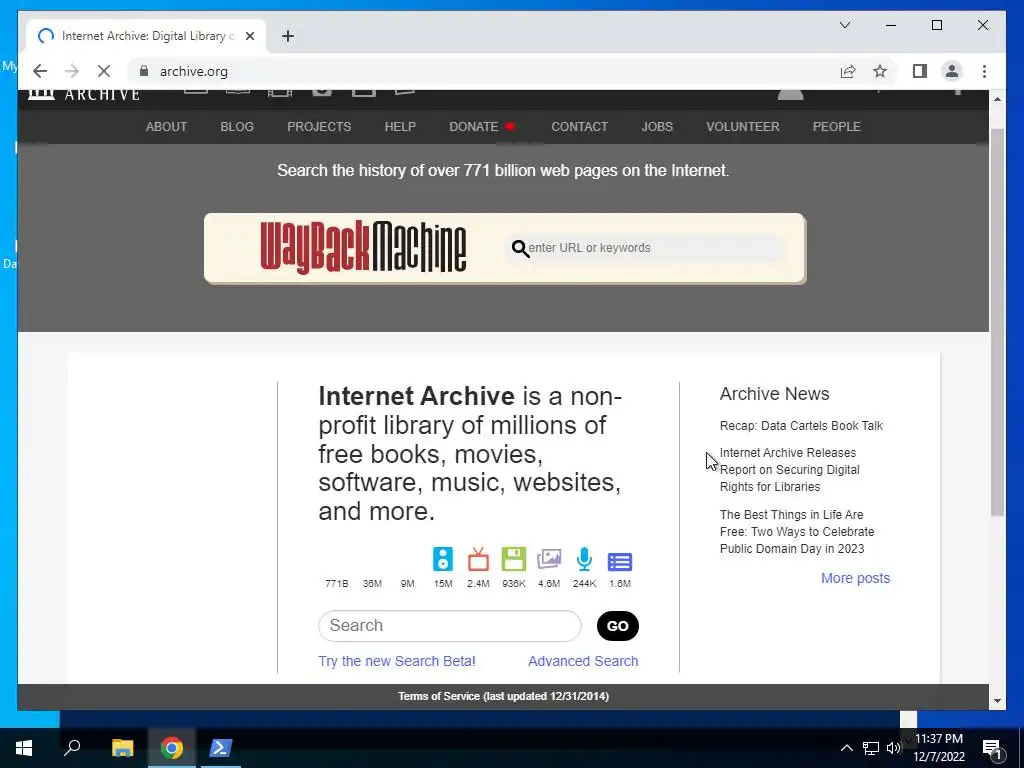Click the browser forward arrow
This screenshot has height=768, width=1024.
tap(72, 71)
